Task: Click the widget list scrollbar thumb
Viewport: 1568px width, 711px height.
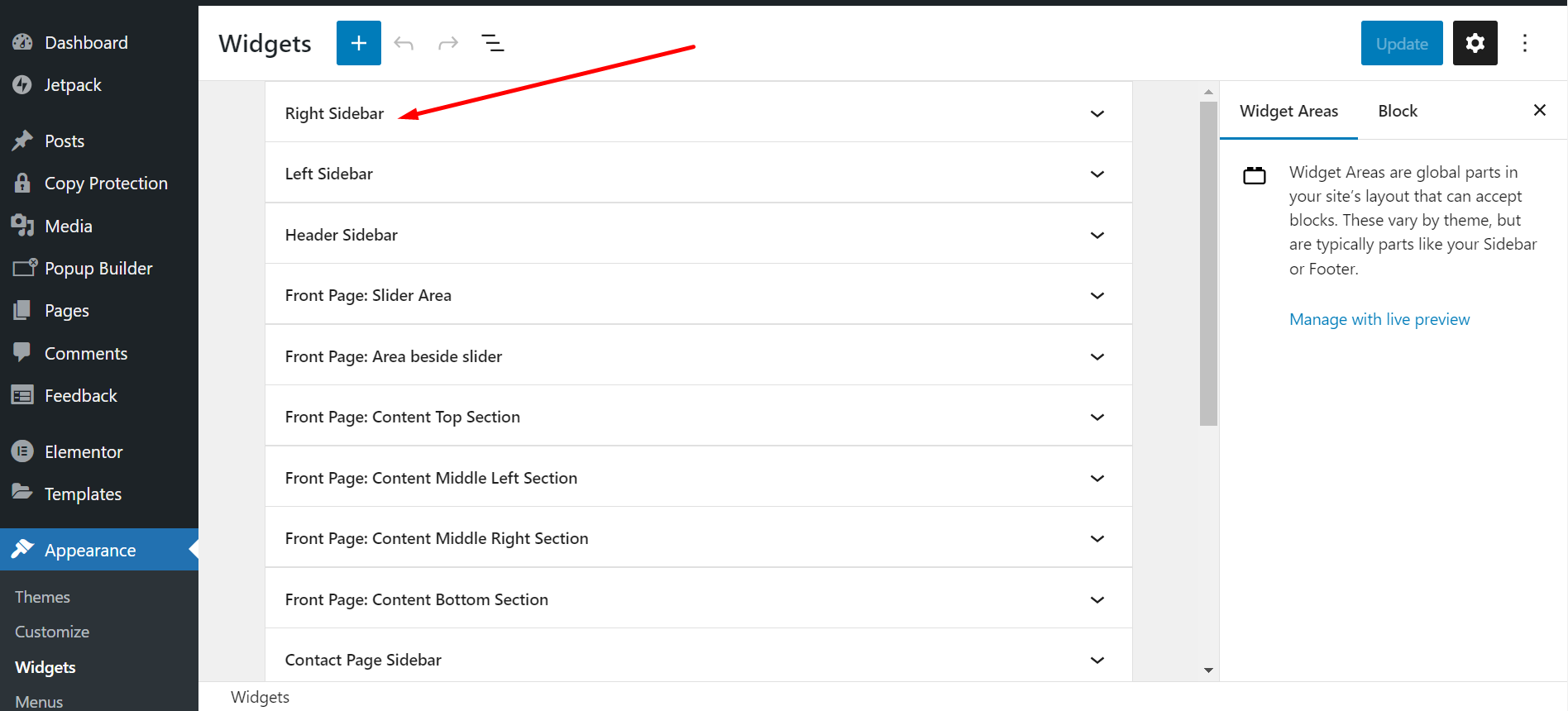Action: [x=1208, y=263]
